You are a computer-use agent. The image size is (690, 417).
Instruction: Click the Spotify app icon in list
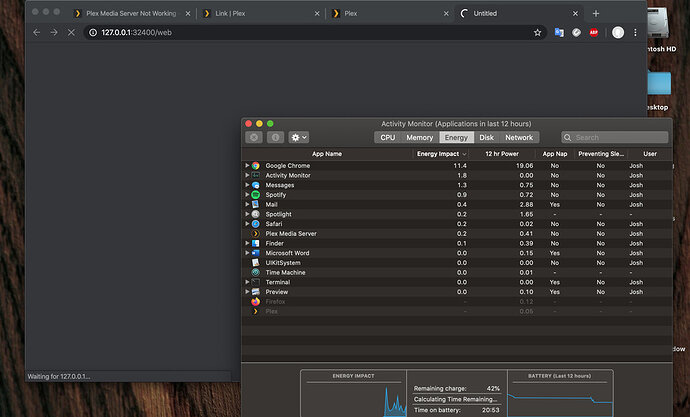click(x=256, y=195)
